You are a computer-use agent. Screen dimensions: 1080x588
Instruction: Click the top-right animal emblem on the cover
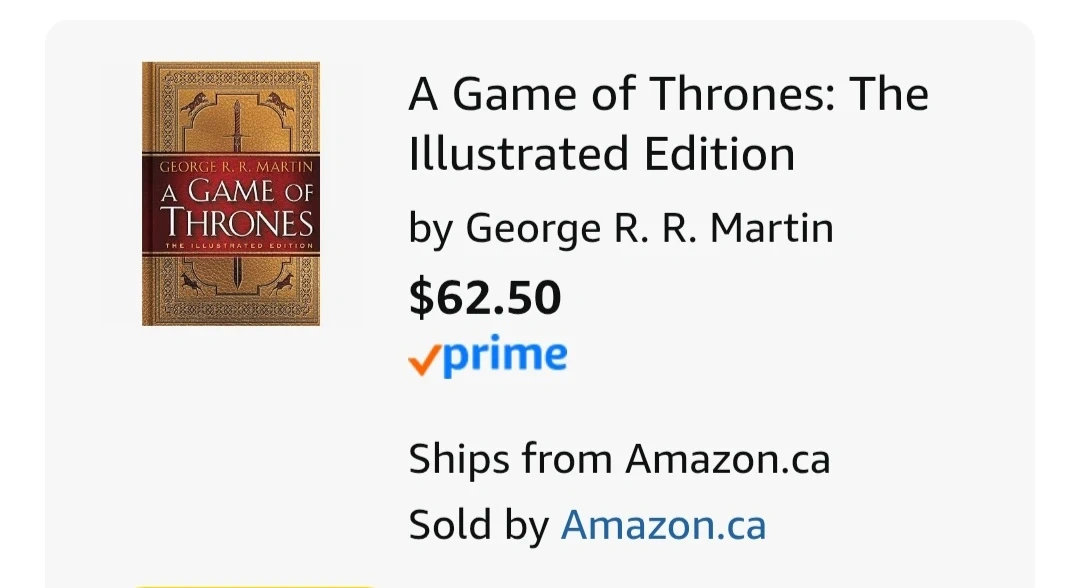[277, 101]
